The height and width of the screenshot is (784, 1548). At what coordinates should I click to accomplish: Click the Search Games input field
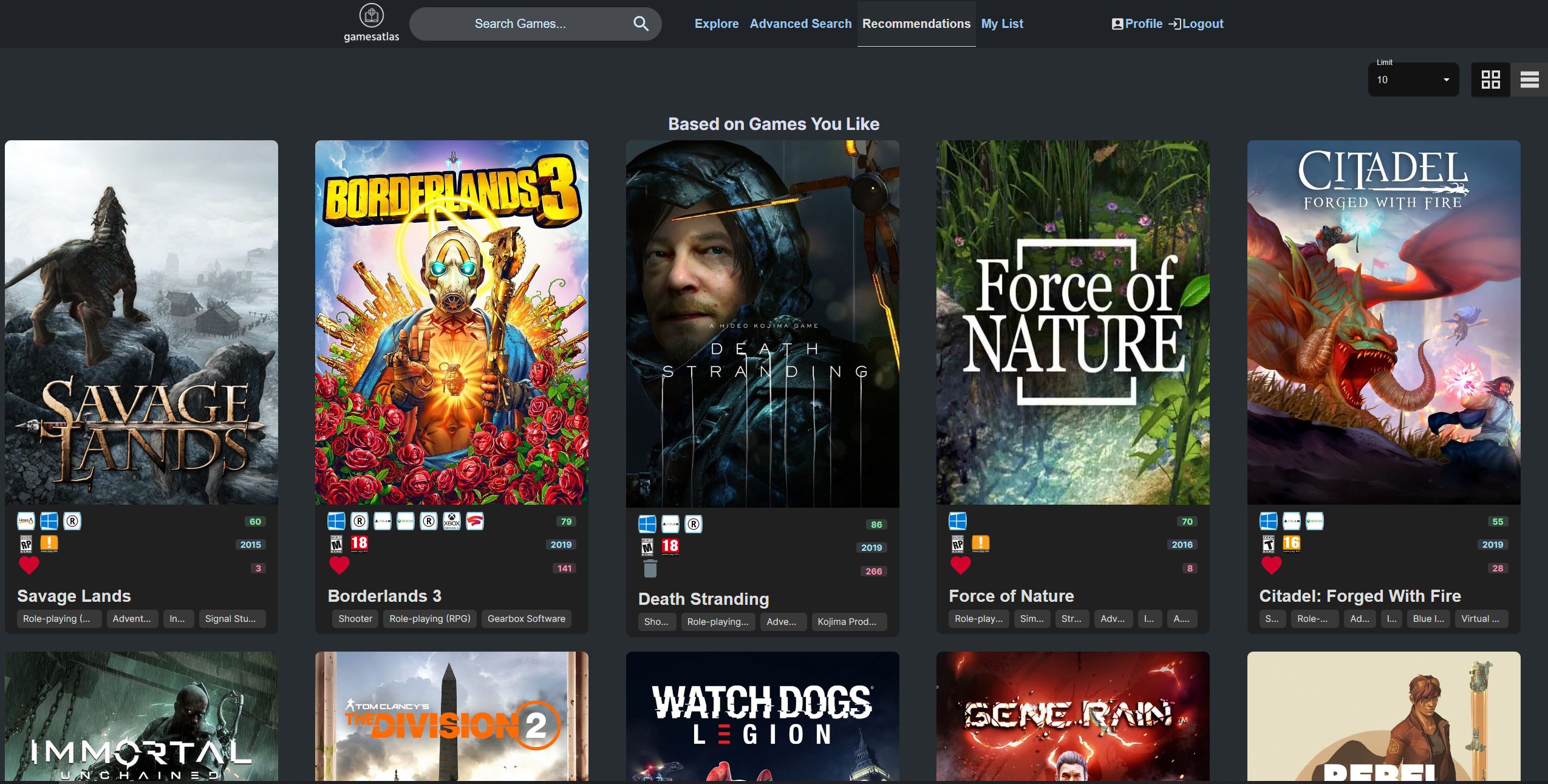520,24
